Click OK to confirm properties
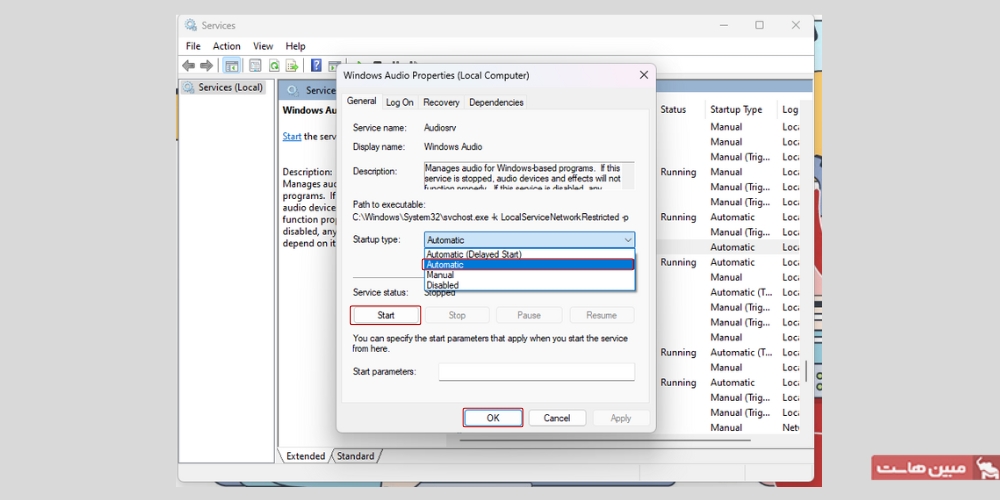 493,418
